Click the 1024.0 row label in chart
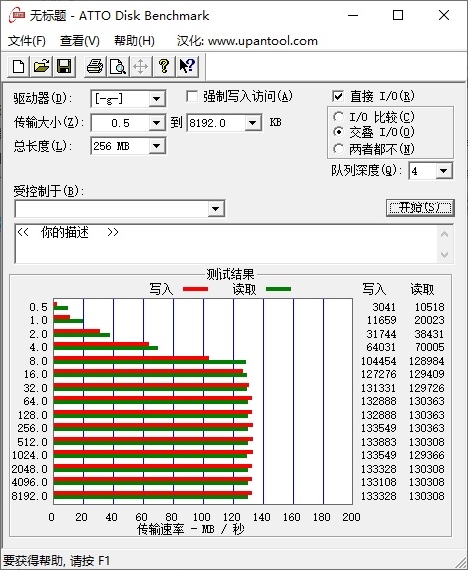The height and width of the screenshot is (570, 468). point(29,455)
